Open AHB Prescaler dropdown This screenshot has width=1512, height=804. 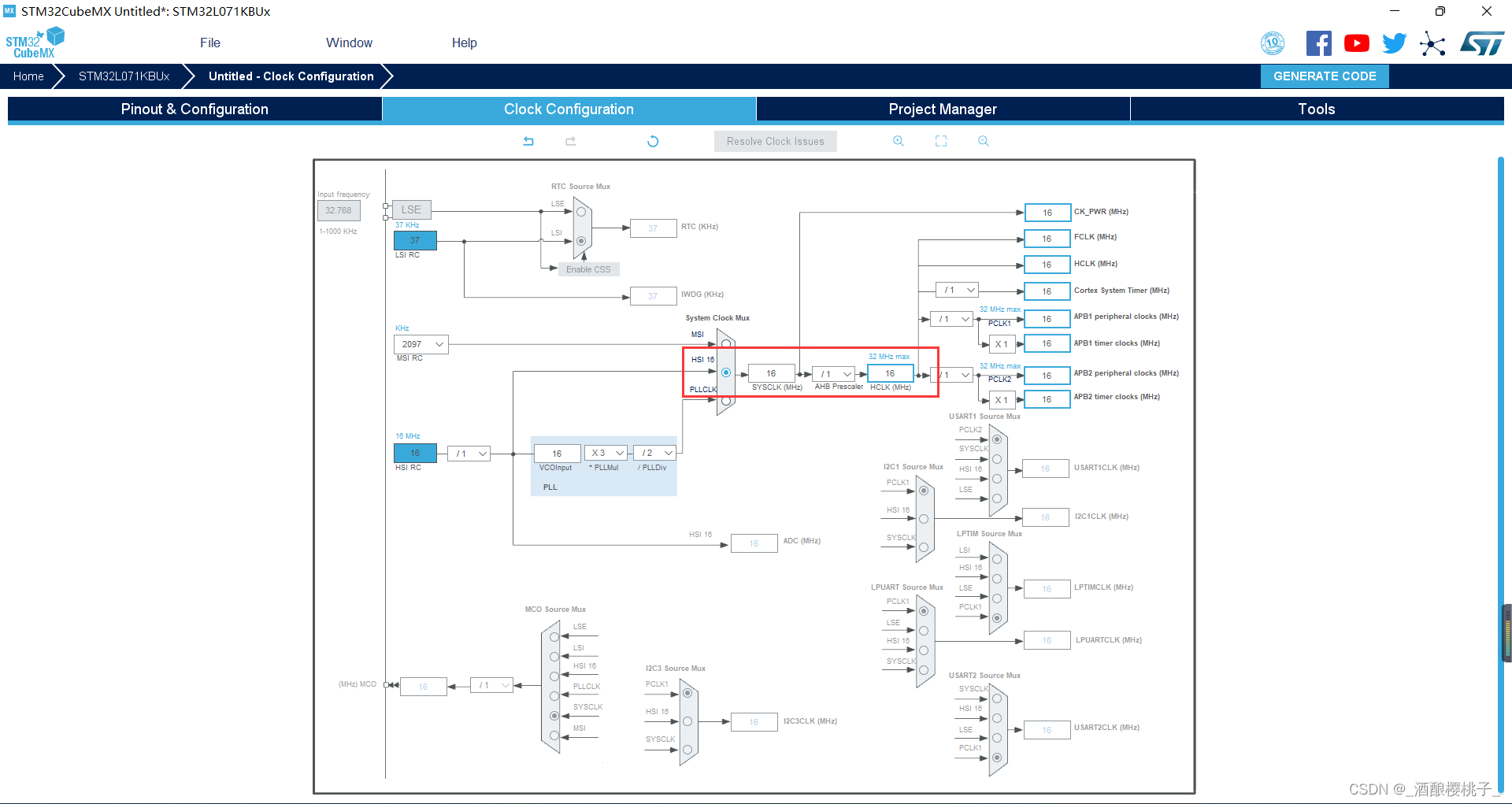(834, 374)
